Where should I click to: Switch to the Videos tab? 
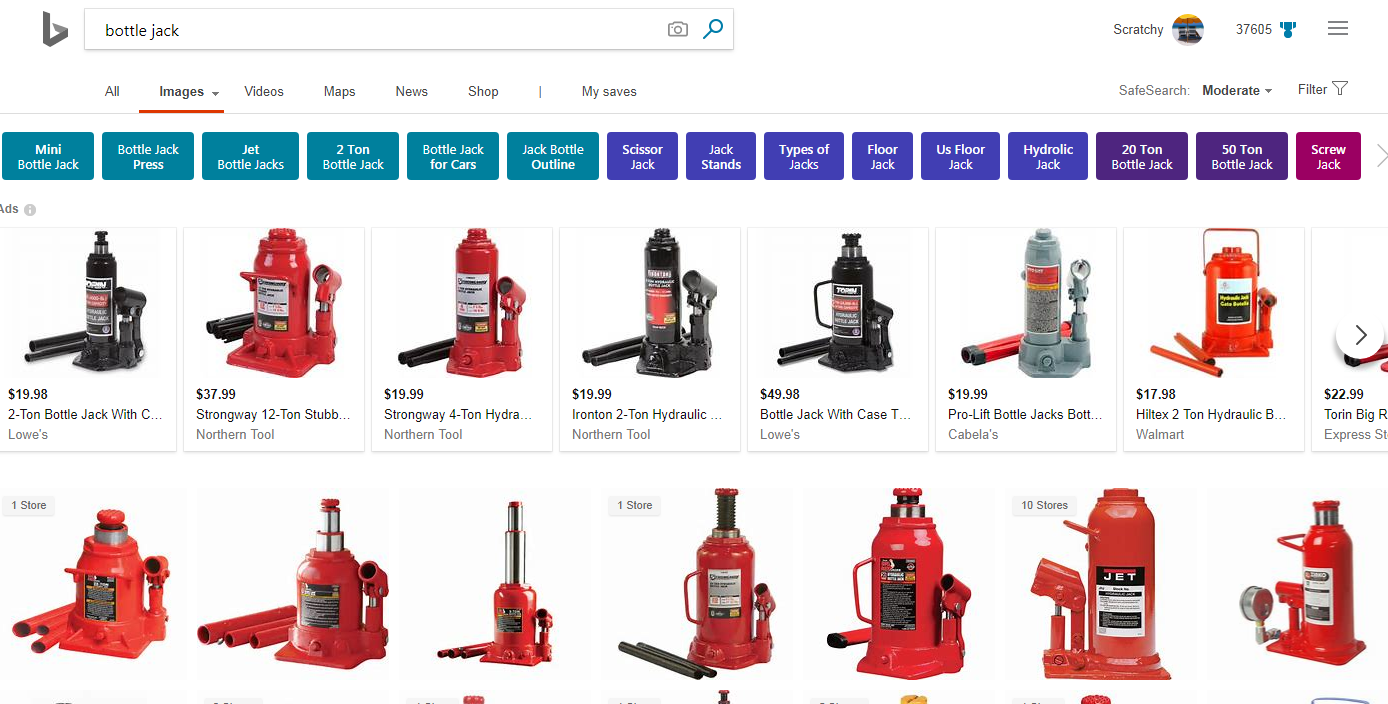click(264, 91)
